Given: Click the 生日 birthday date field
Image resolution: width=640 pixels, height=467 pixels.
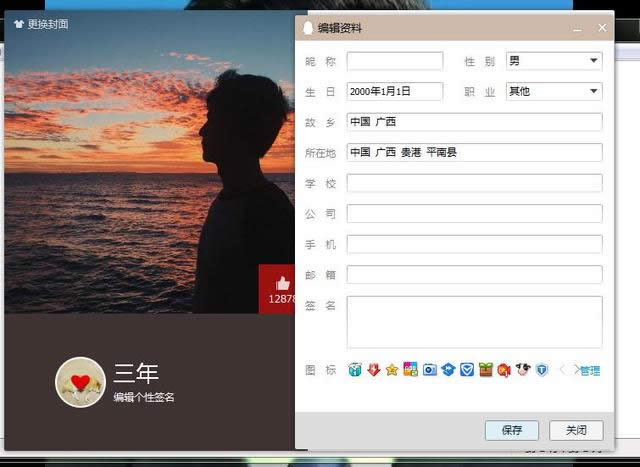Looking at the screenshot, I should point(394,91).
